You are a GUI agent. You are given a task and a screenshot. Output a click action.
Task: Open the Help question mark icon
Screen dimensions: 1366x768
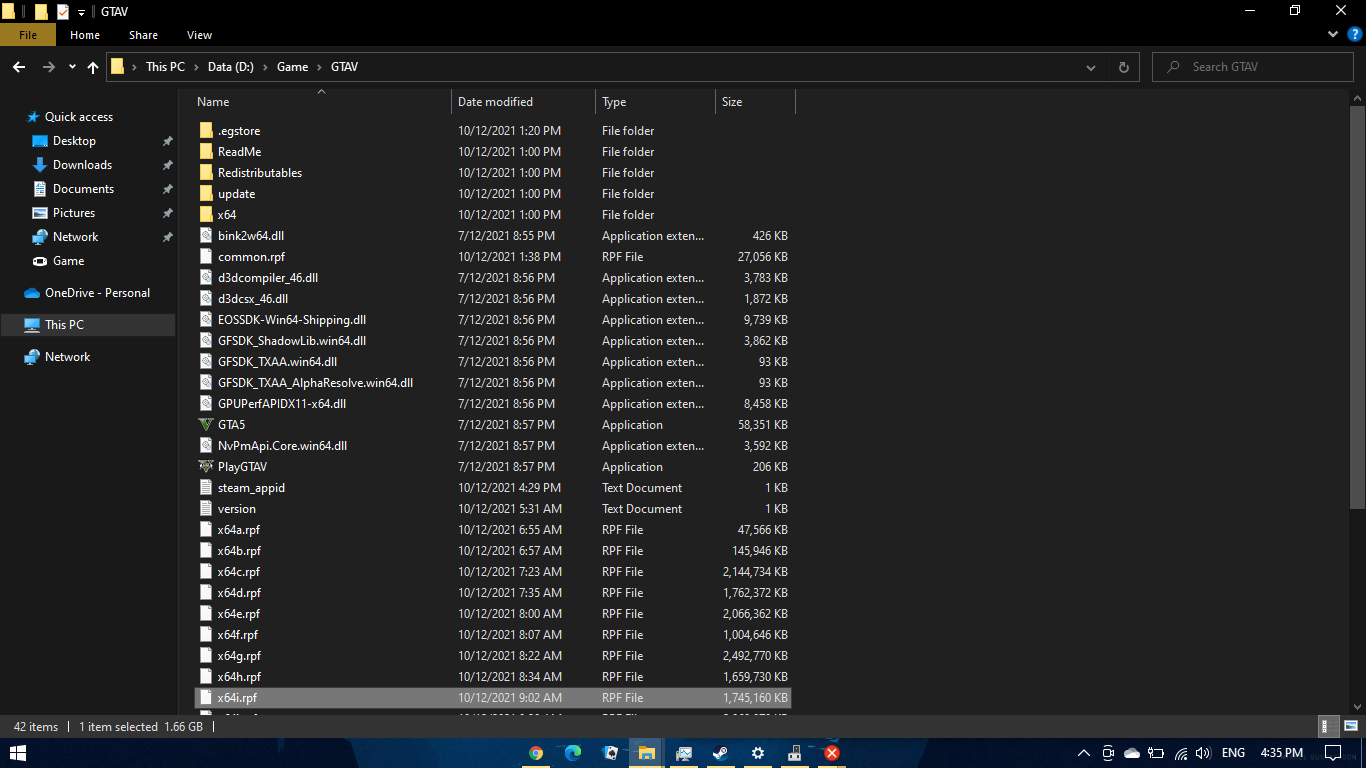click(1355, 35)
